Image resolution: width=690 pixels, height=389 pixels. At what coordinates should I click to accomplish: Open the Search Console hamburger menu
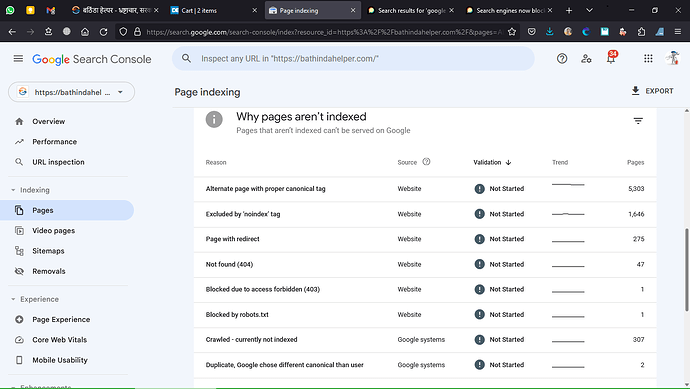point(18,59)
